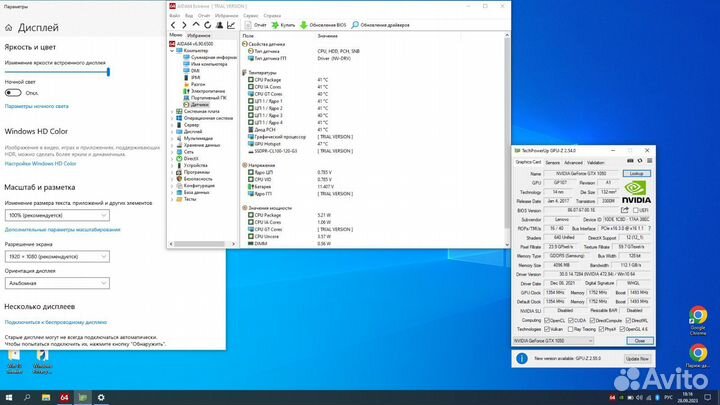Collapse the Компьютер tree node
Screen dimensions: 720x405
[172, 51]
